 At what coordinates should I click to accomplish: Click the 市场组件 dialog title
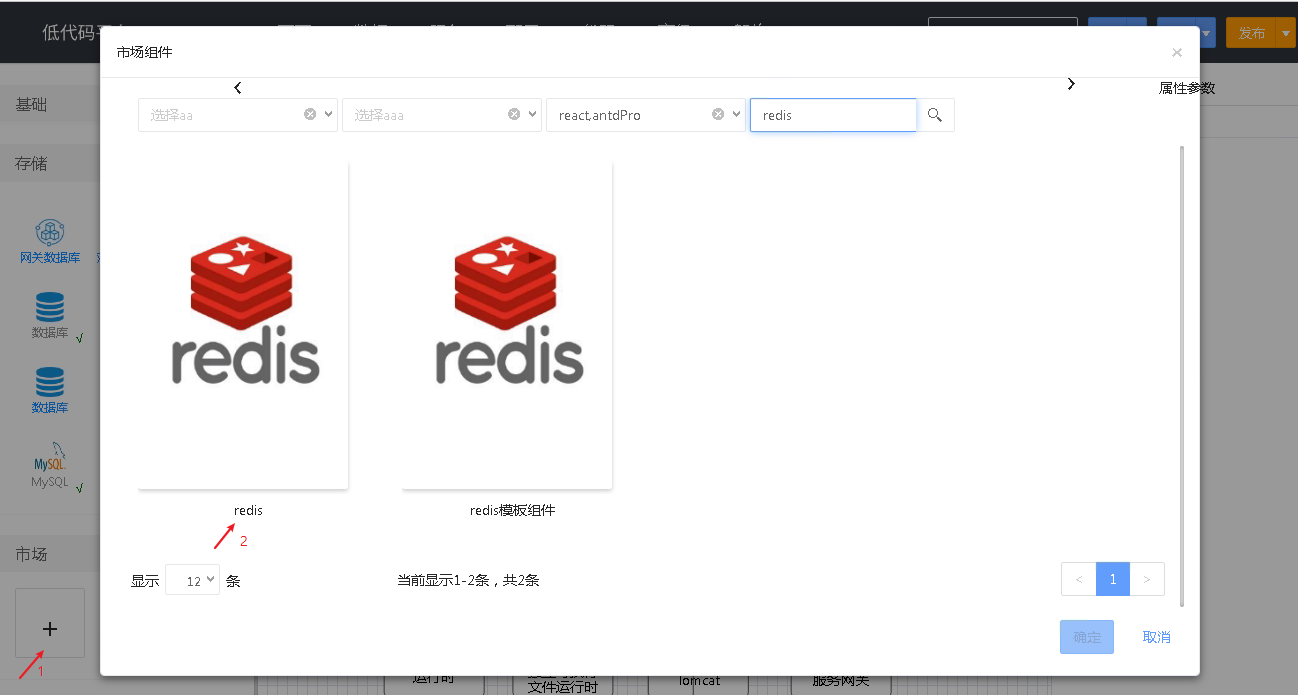click(144, 52)
